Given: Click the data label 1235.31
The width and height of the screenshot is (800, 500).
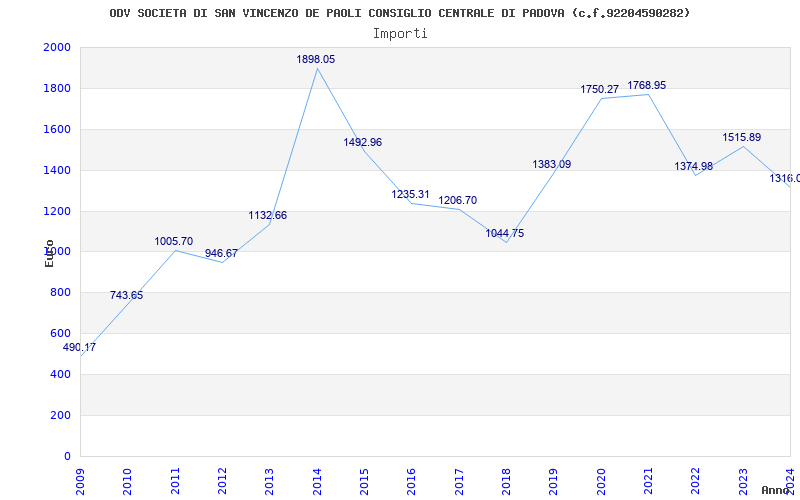Looking at the screenshot, I should [411, 194].
